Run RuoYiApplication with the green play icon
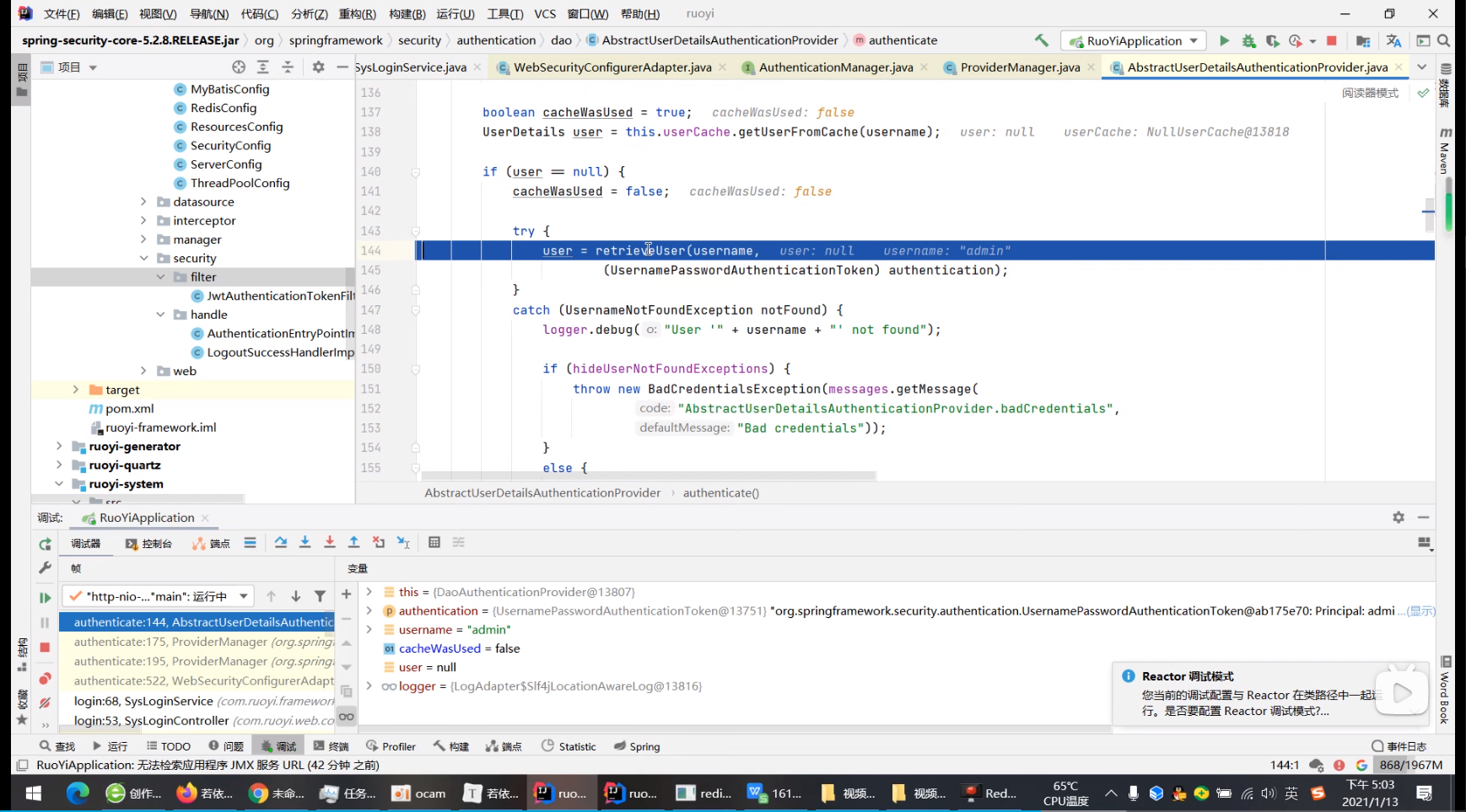The width and height of the screenshot is (1466, 812). 1224,40
